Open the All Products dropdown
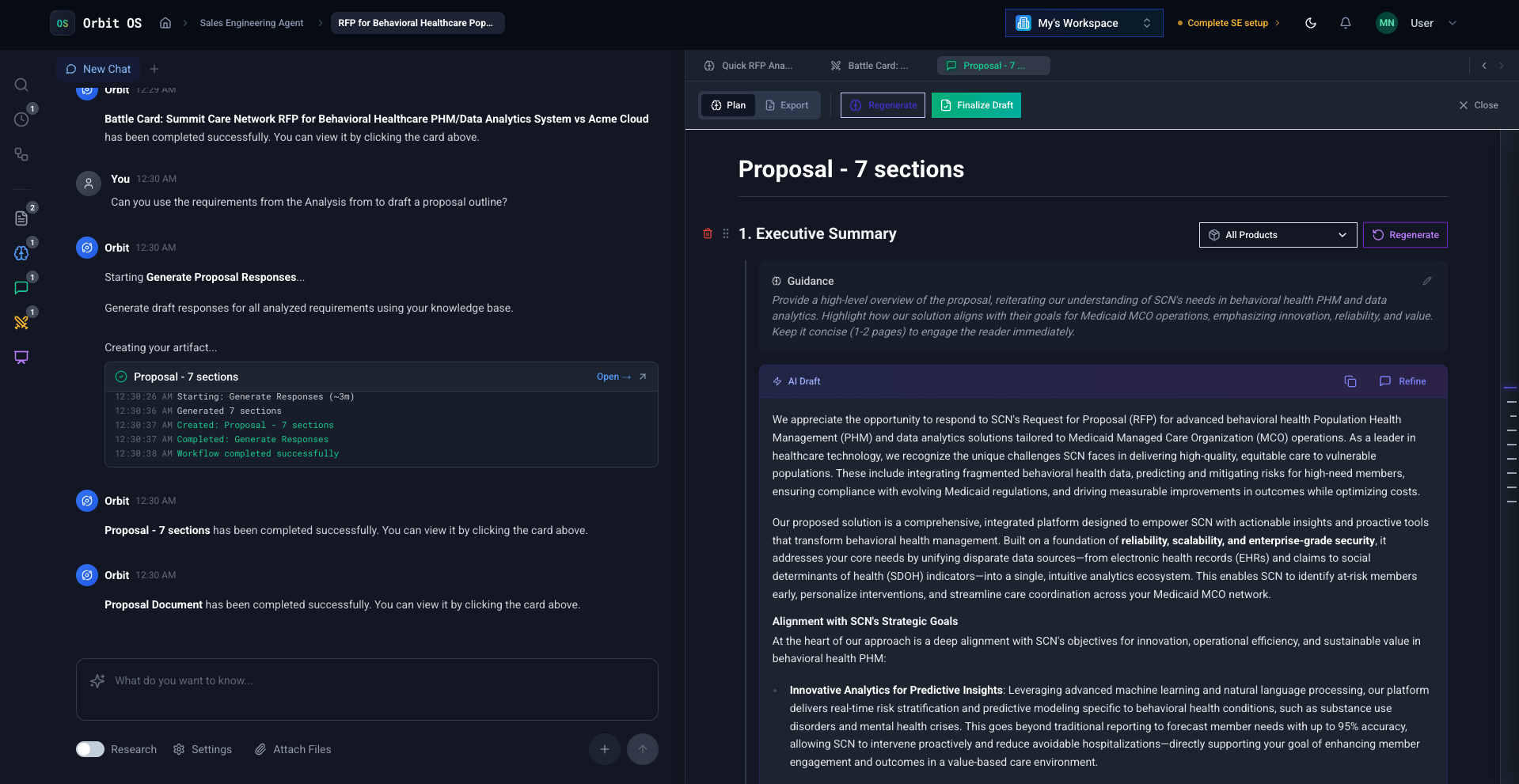1519x784 pixels. click(x=1277, y=235)
